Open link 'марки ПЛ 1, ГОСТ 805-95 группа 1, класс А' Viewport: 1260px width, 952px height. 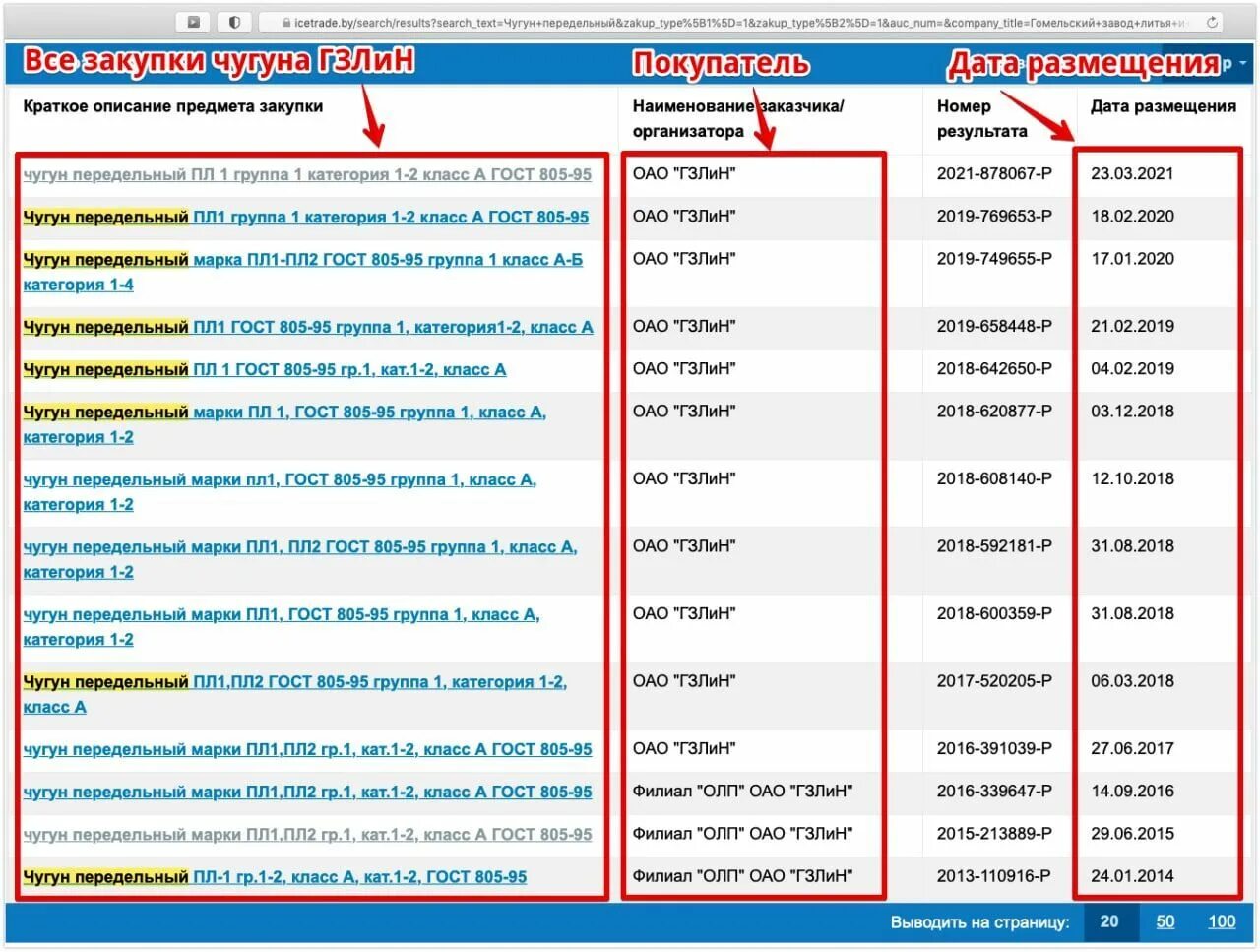coord(369,412)
